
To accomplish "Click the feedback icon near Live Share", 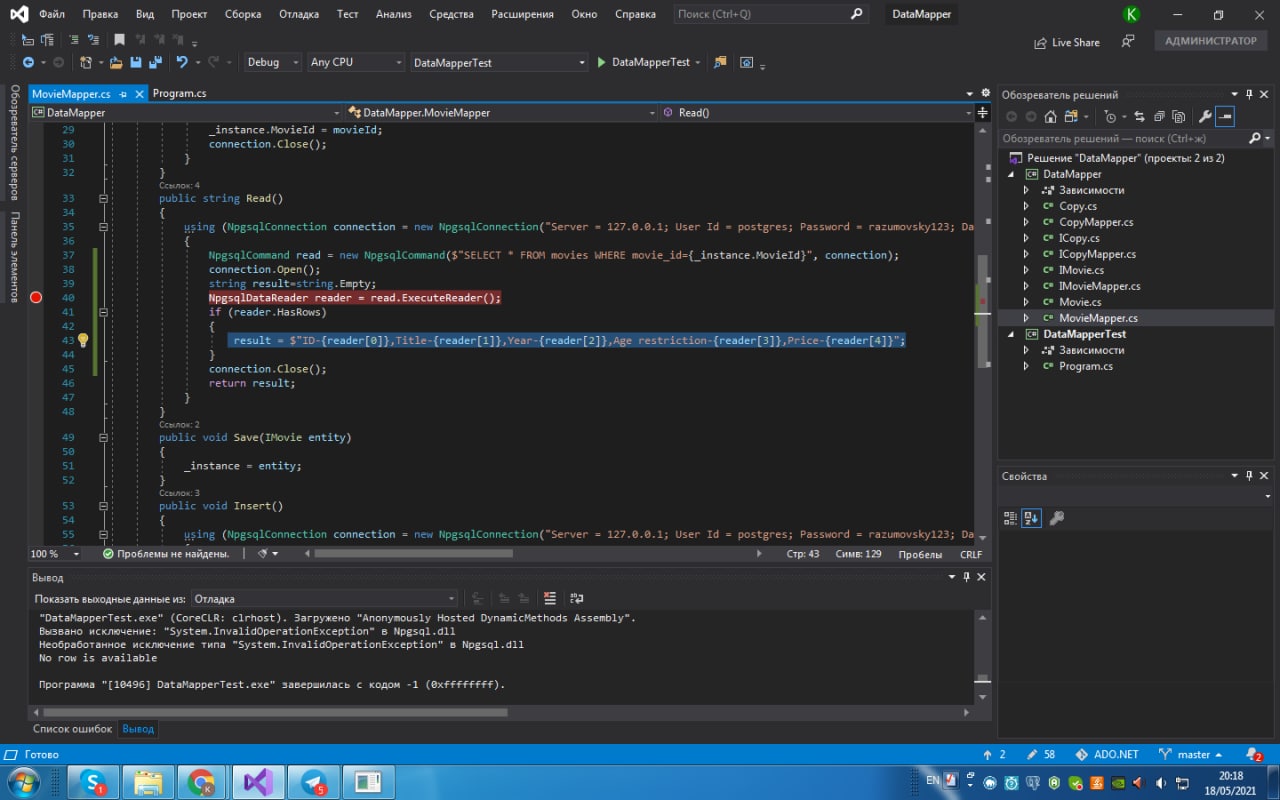I will tap(1128, 42).
